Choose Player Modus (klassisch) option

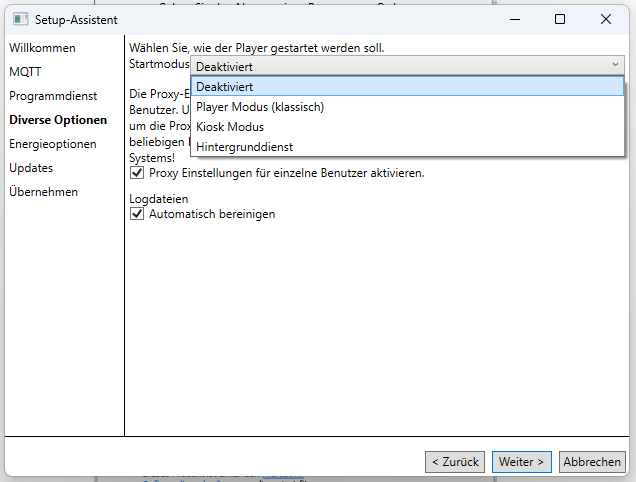(x=407, y=107)
